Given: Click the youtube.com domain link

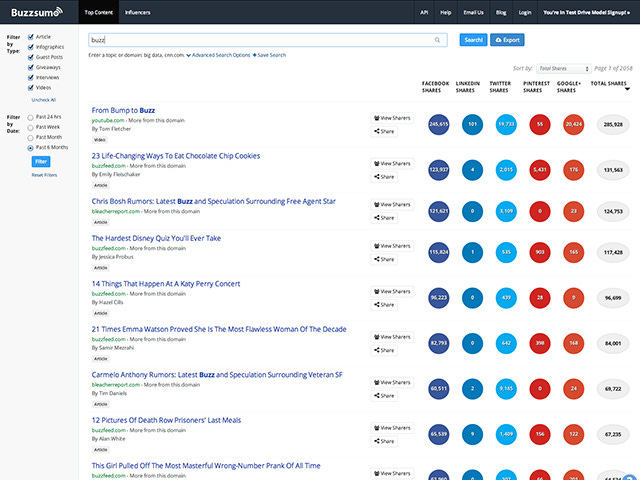Looking at the screenshot, I should [108, 120].
